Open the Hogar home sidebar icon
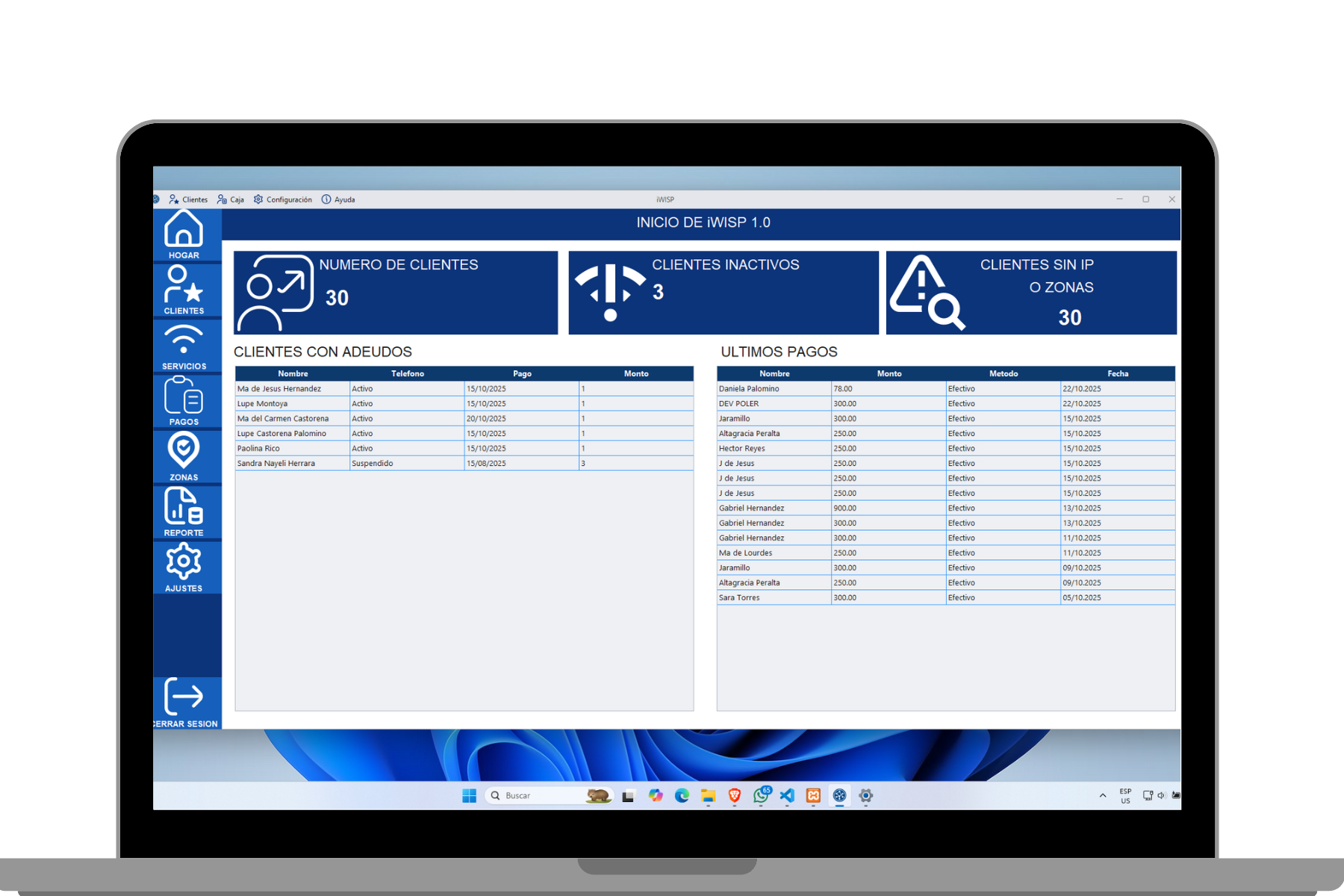Viewport: 1344px width, 896px height. pos(184,234)
